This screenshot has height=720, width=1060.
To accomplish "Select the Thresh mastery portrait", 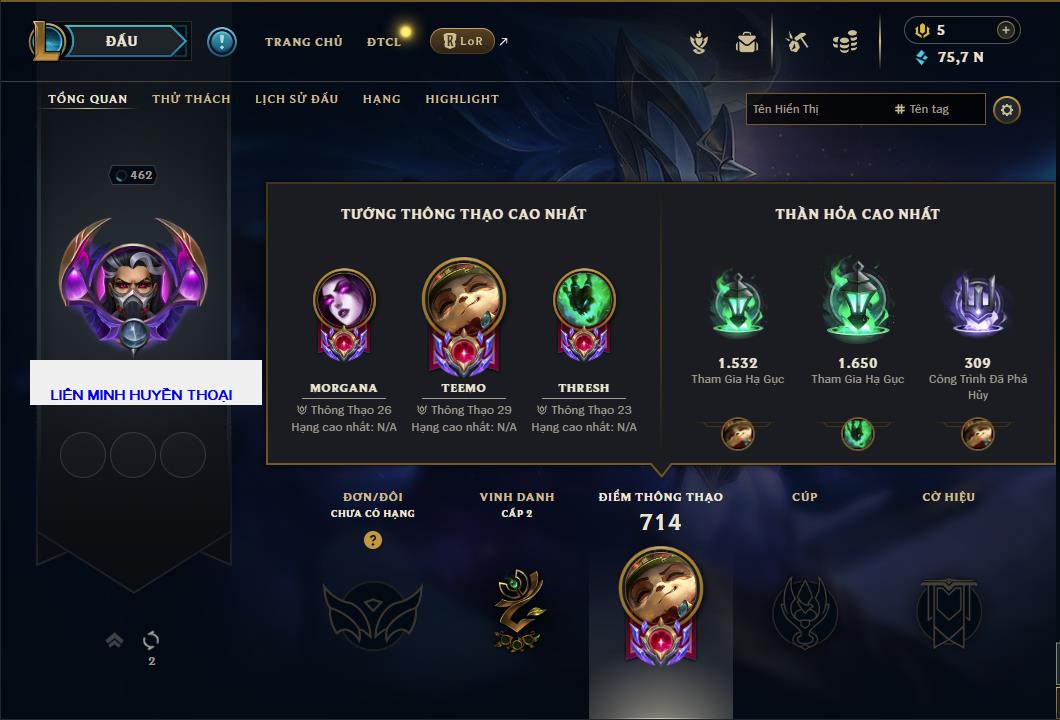I will (x=584, y=314).
